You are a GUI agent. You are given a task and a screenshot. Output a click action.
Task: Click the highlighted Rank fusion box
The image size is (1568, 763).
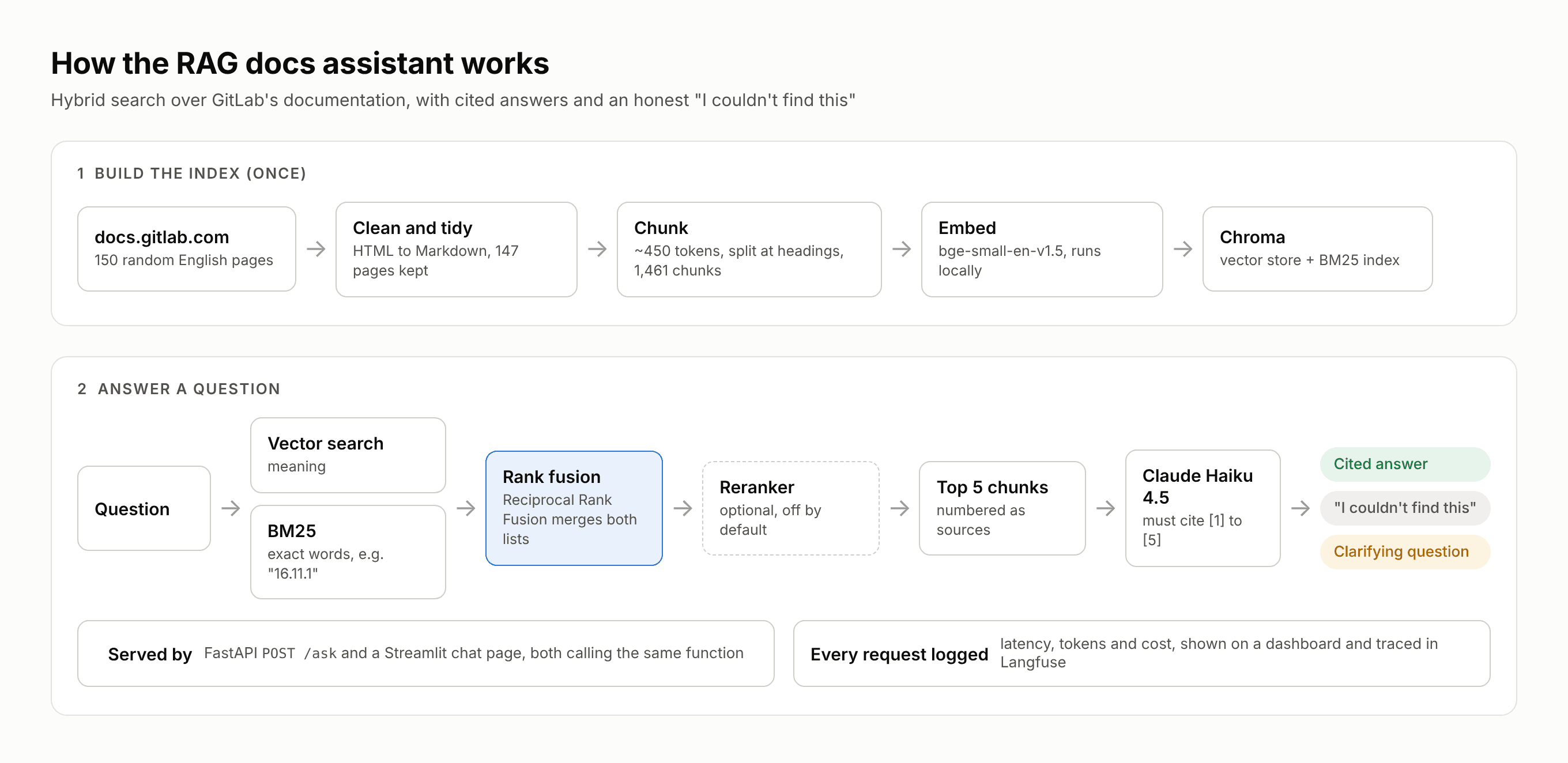coord(574,508)
